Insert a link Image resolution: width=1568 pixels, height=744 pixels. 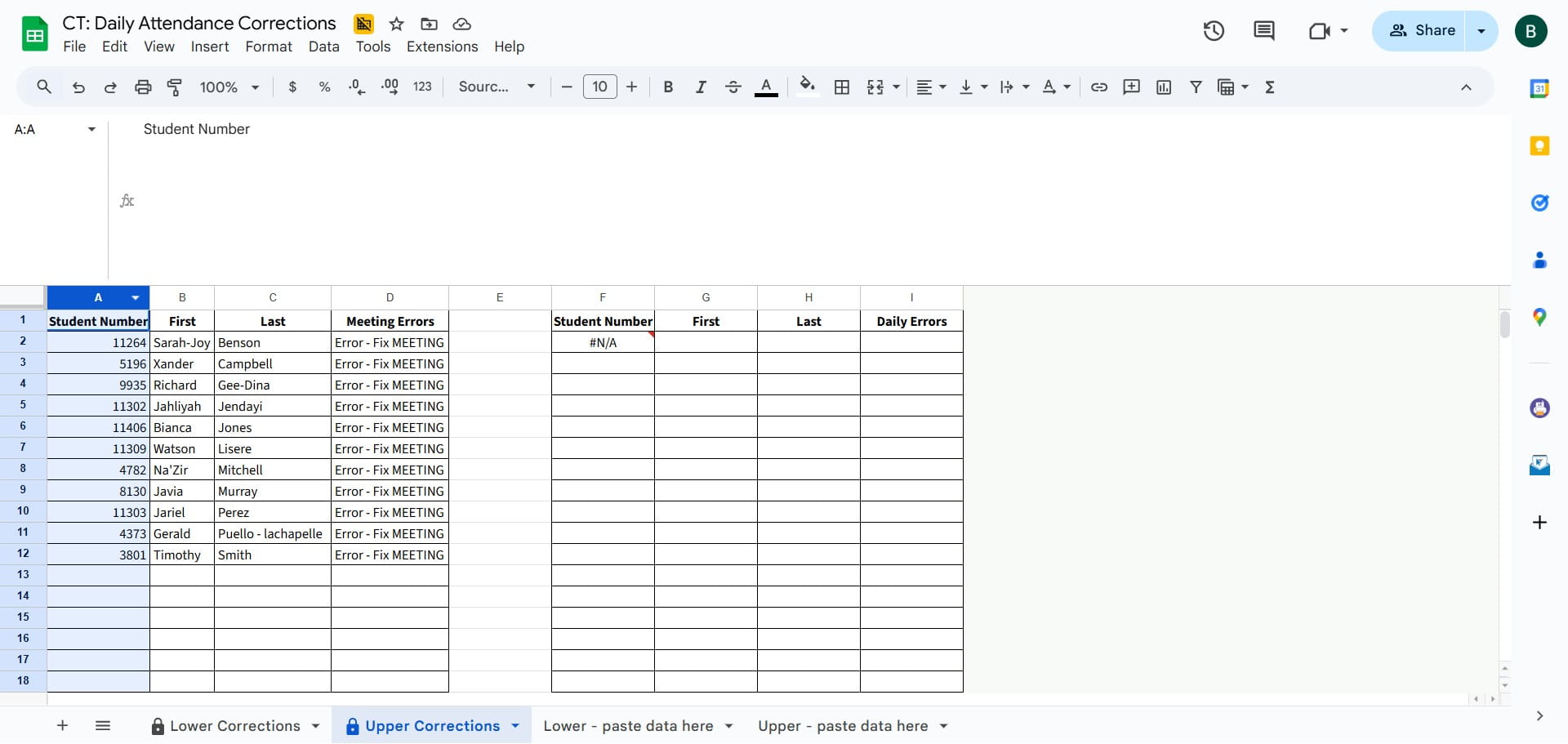1099,87
